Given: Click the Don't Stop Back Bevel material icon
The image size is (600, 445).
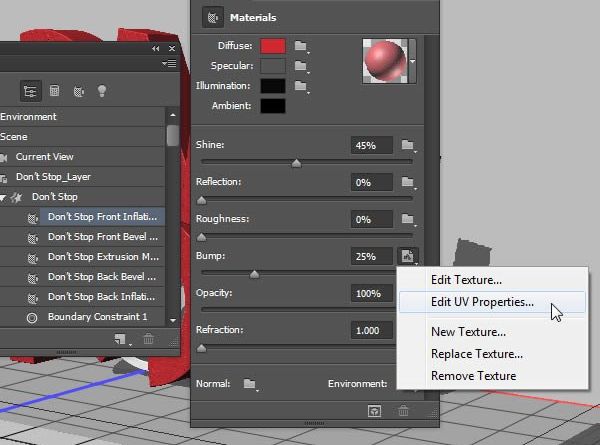Looking at the screenshot, I should pyautogui.click(x=33, y=278).
